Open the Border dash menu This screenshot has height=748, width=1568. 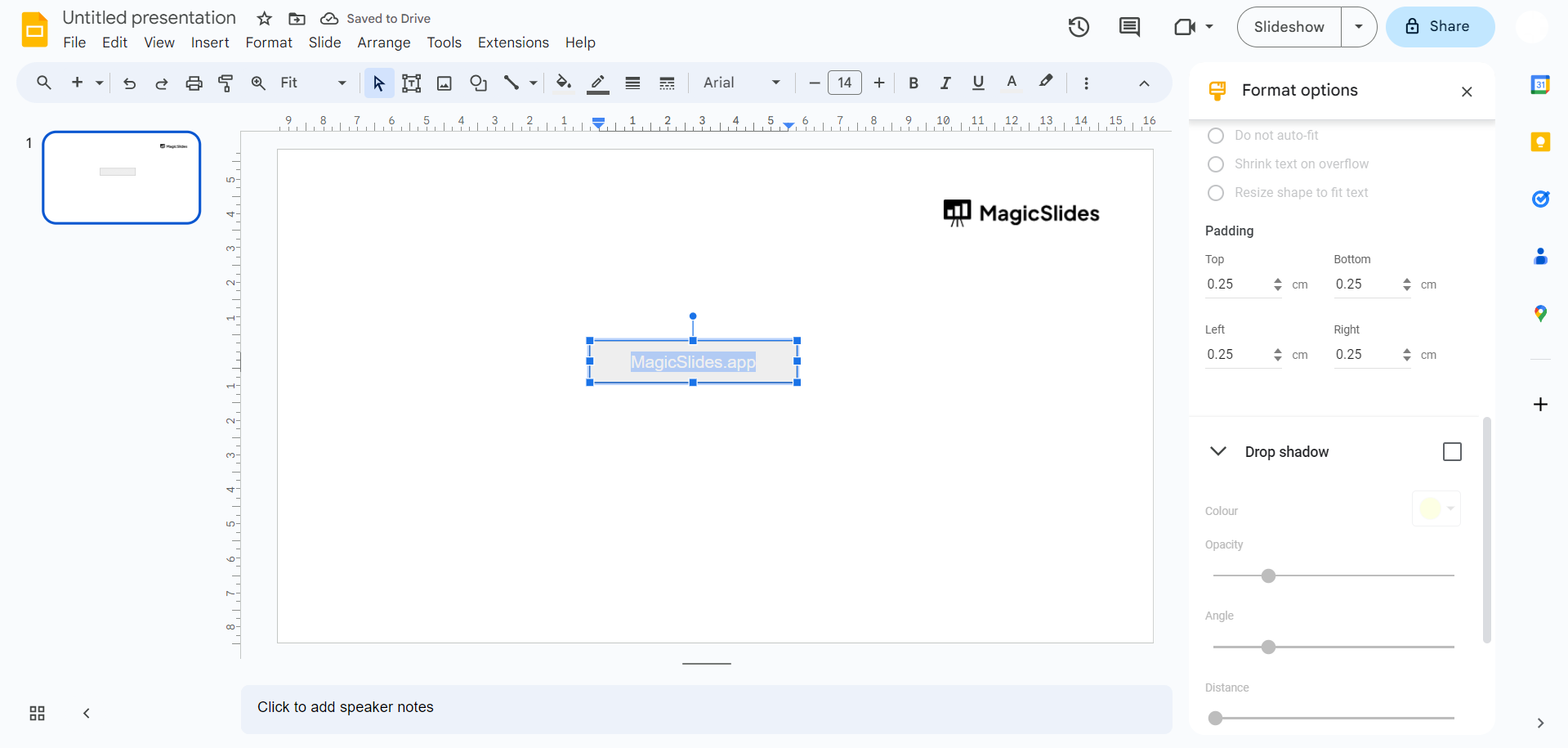pos(667,83)
